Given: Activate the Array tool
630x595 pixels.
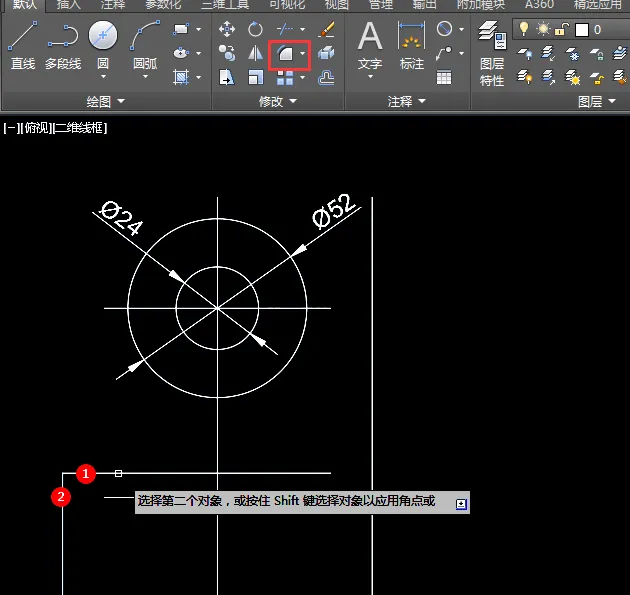Looking at the screenshot, I should pyautogui.click(x=285, y=78).
